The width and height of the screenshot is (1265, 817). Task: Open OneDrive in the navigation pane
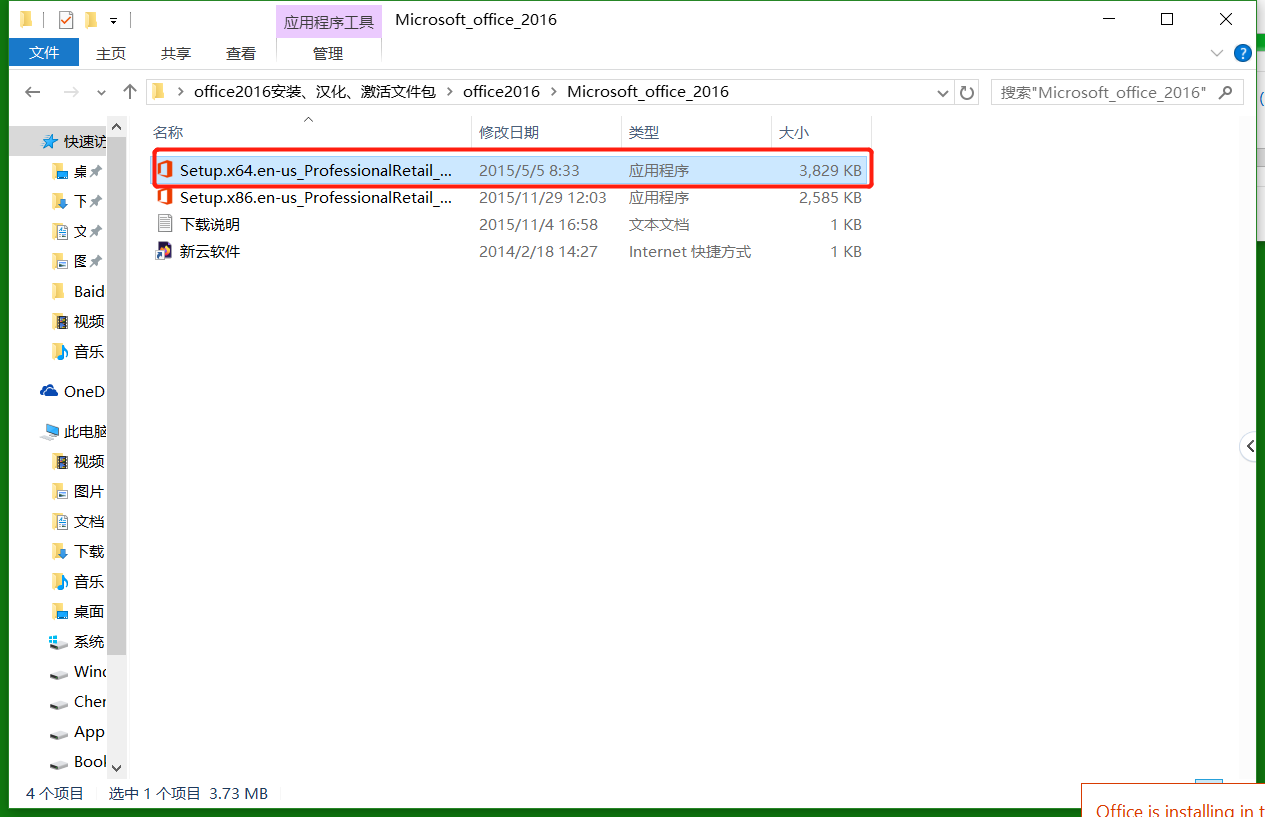(72, 391)
